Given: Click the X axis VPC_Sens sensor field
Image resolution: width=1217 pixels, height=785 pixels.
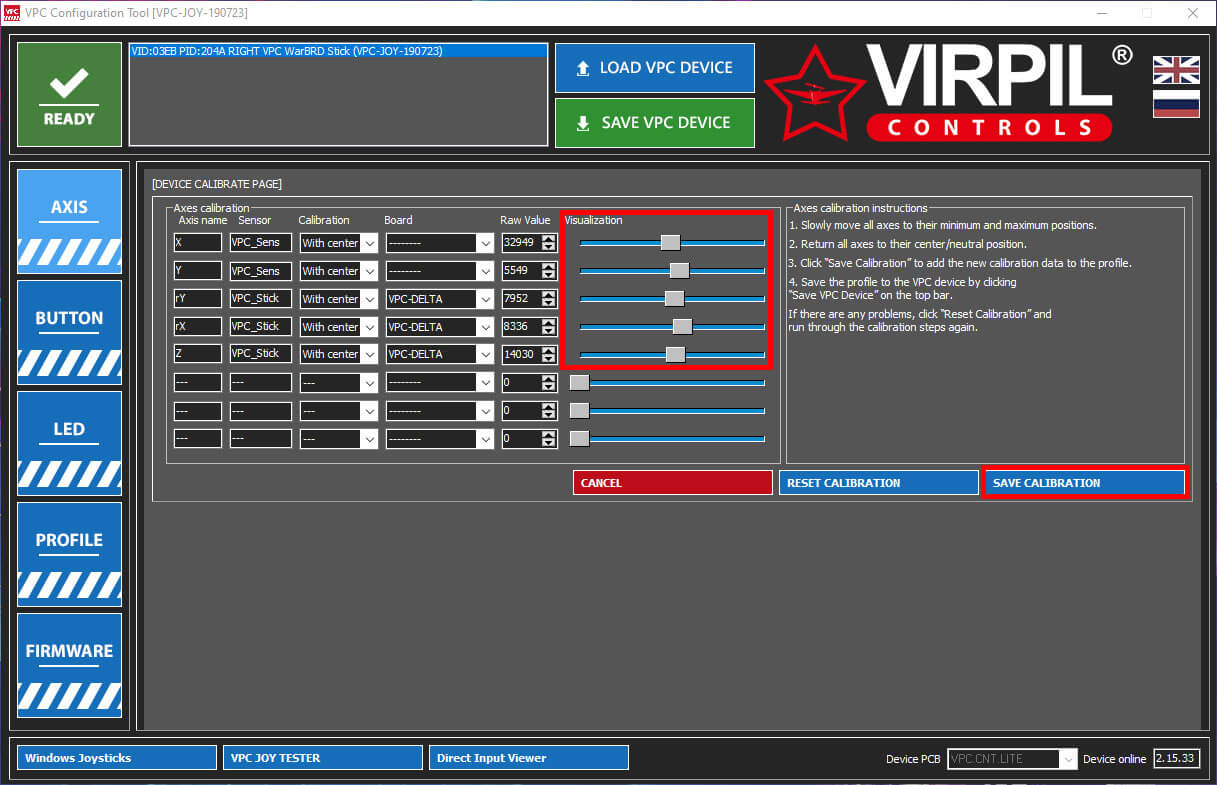Looking at the screenshot, I should click(261, 243).
